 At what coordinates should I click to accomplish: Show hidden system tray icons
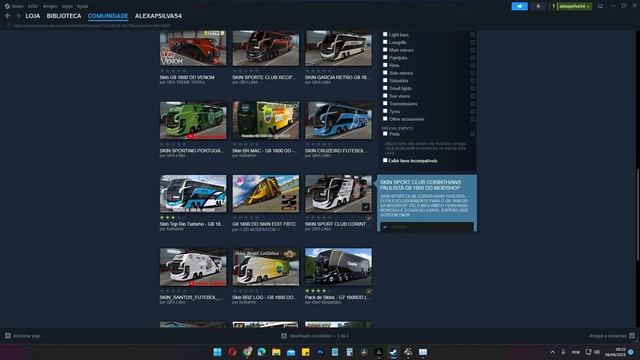pos(553,352)
